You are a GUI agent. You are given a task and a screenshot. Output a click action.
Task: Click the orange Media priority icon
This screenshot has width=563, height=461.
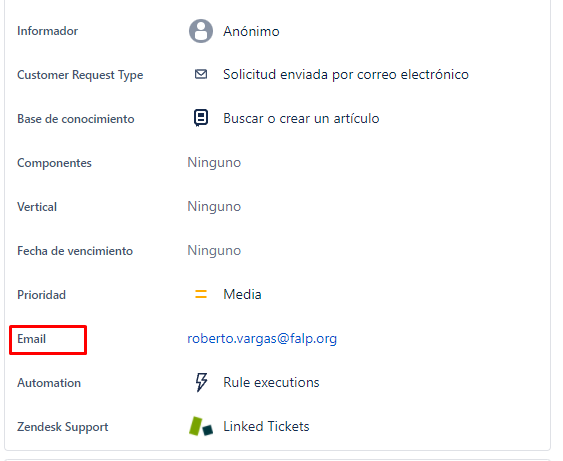click(x=201, y=294)
